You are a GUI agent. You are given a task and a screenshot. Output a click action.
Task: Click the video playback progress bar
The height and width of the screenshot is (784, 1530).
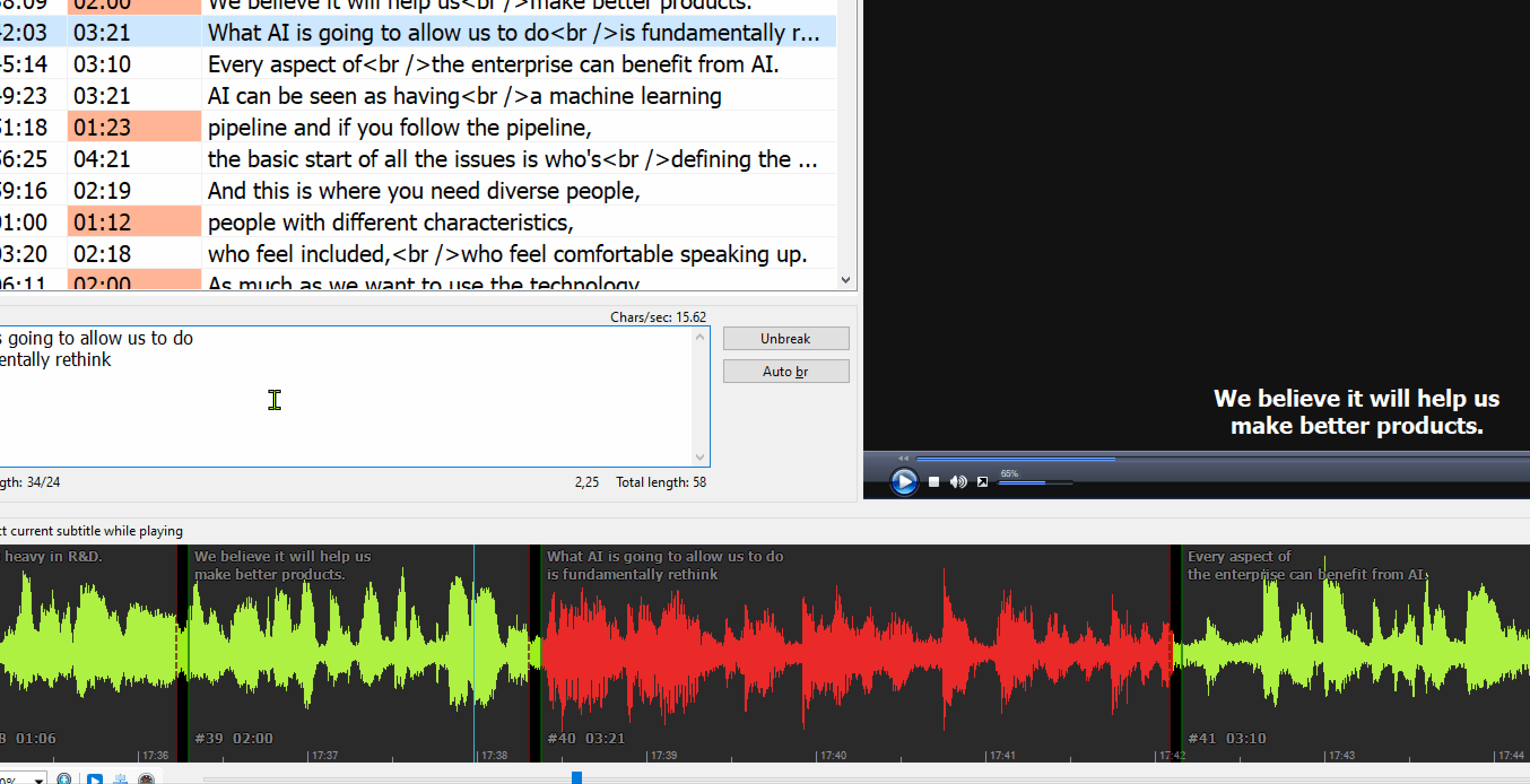coord(1188,459)
